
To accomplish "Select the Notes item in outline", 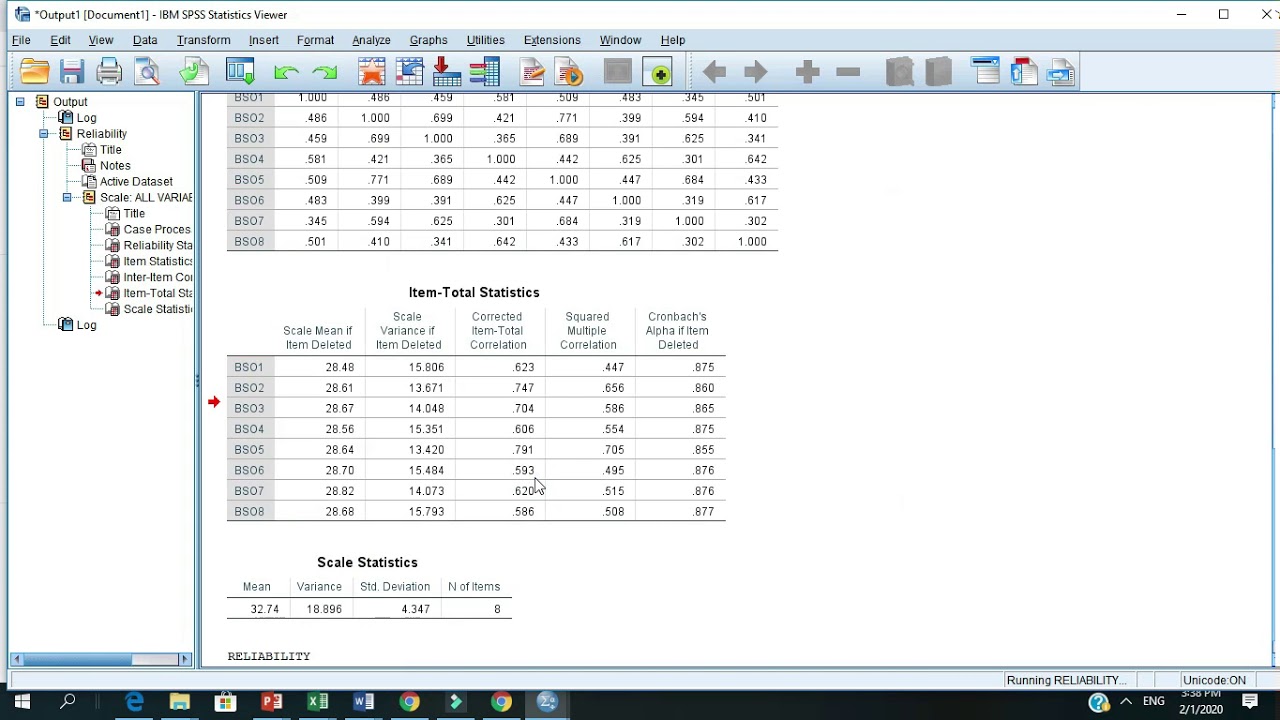I will [114, 166].
